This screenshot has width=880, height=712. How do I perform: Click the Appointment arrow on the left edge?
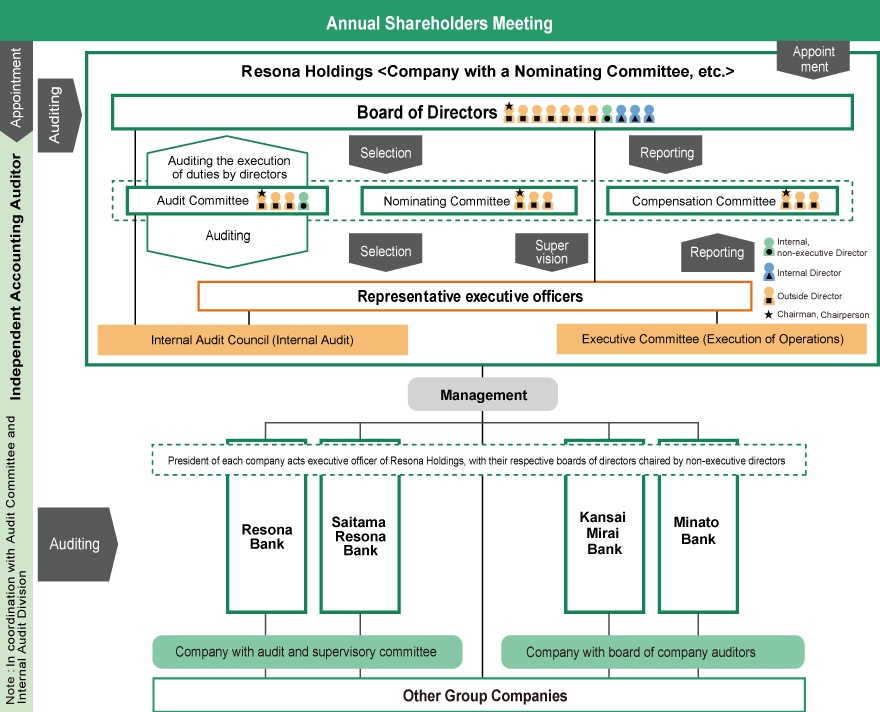pyautogui.click(x=16, y=90)
